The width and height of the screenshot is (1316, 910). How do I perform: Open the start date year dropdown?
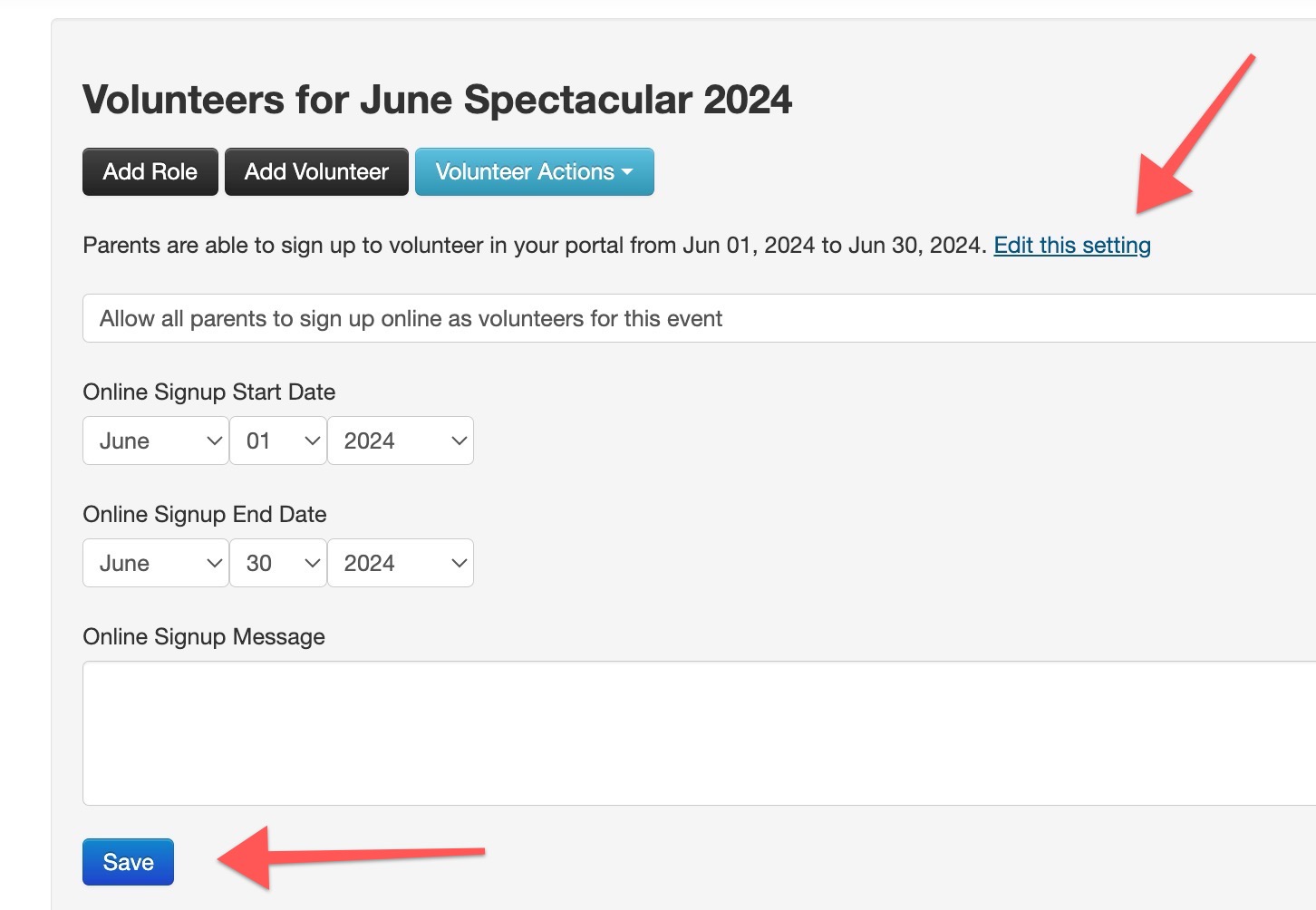(x=401, y=440)
